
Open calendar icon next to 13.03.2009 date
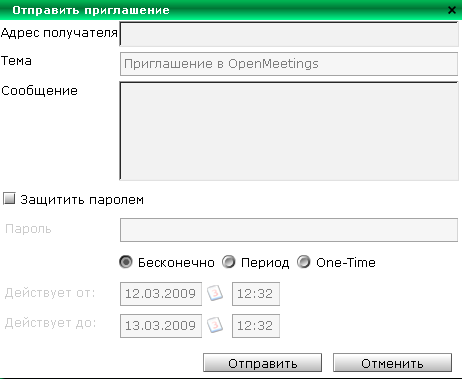tap(215, 325)
